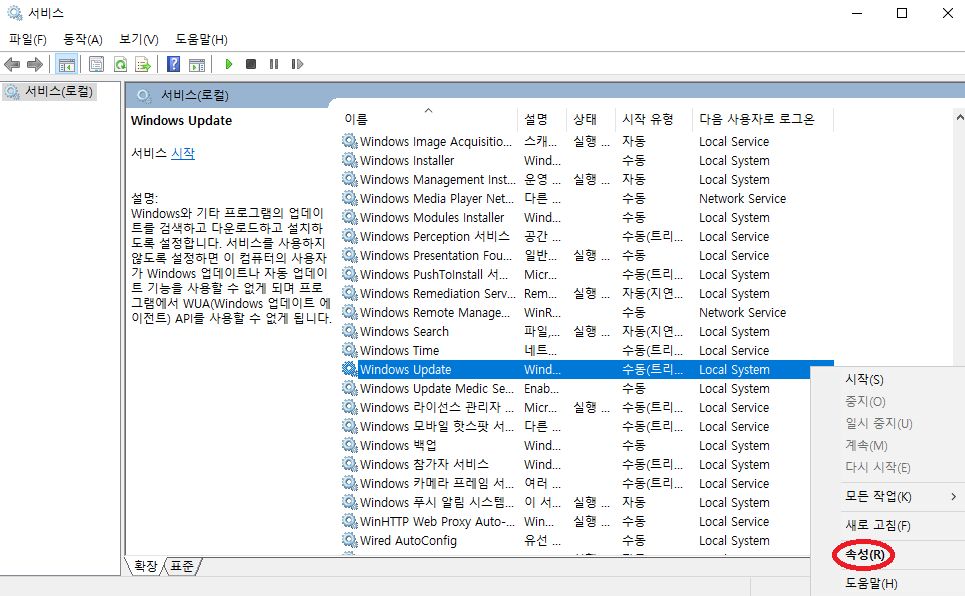The height and width of the screenshot is (596, 965).
Task: Click the 서비스 title bar app icon
Action: click(15, 13)
